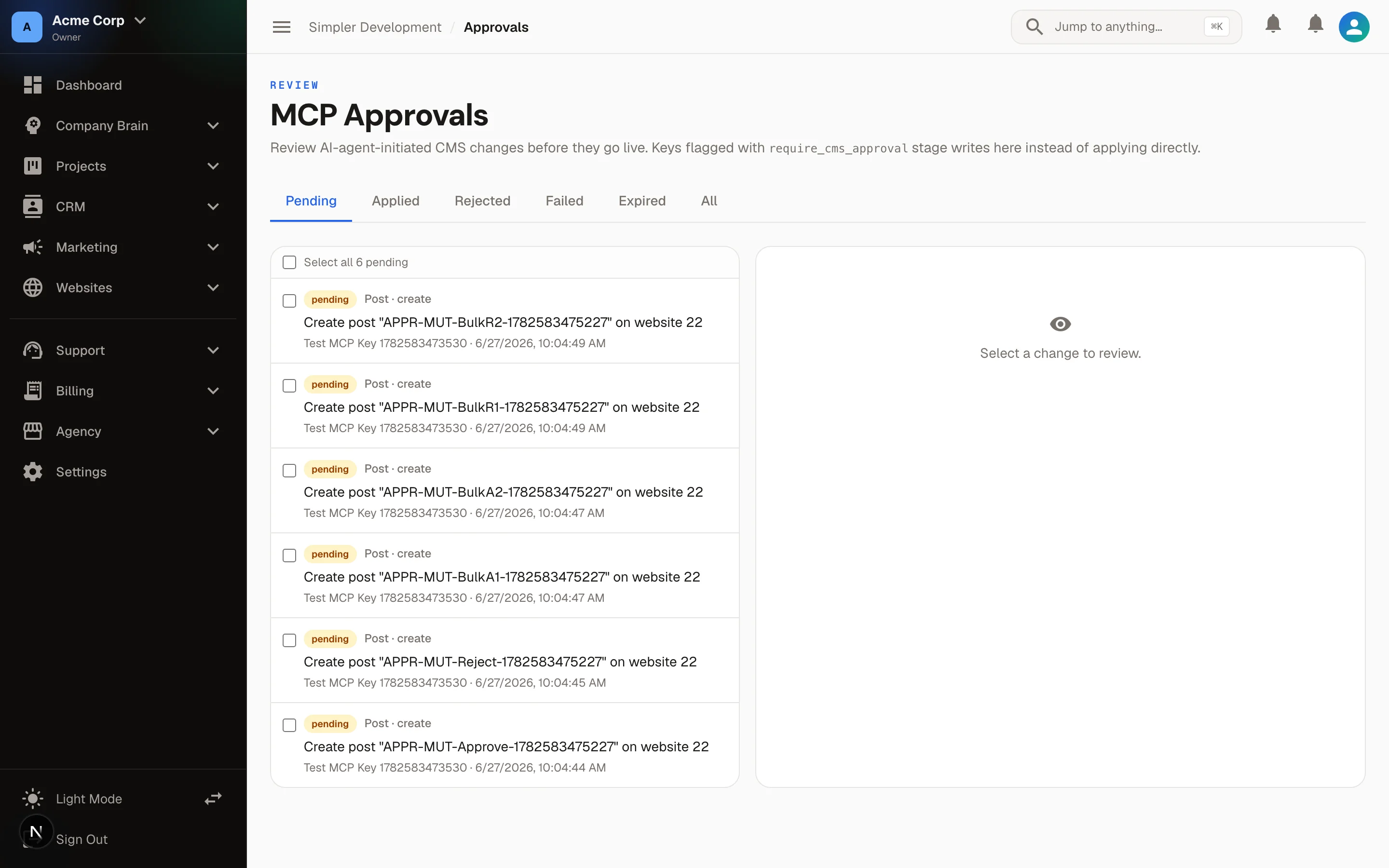Click the pending badge on the APPR-MUT-BulkR2 row

pyautogui.click(x=330, y=299)
